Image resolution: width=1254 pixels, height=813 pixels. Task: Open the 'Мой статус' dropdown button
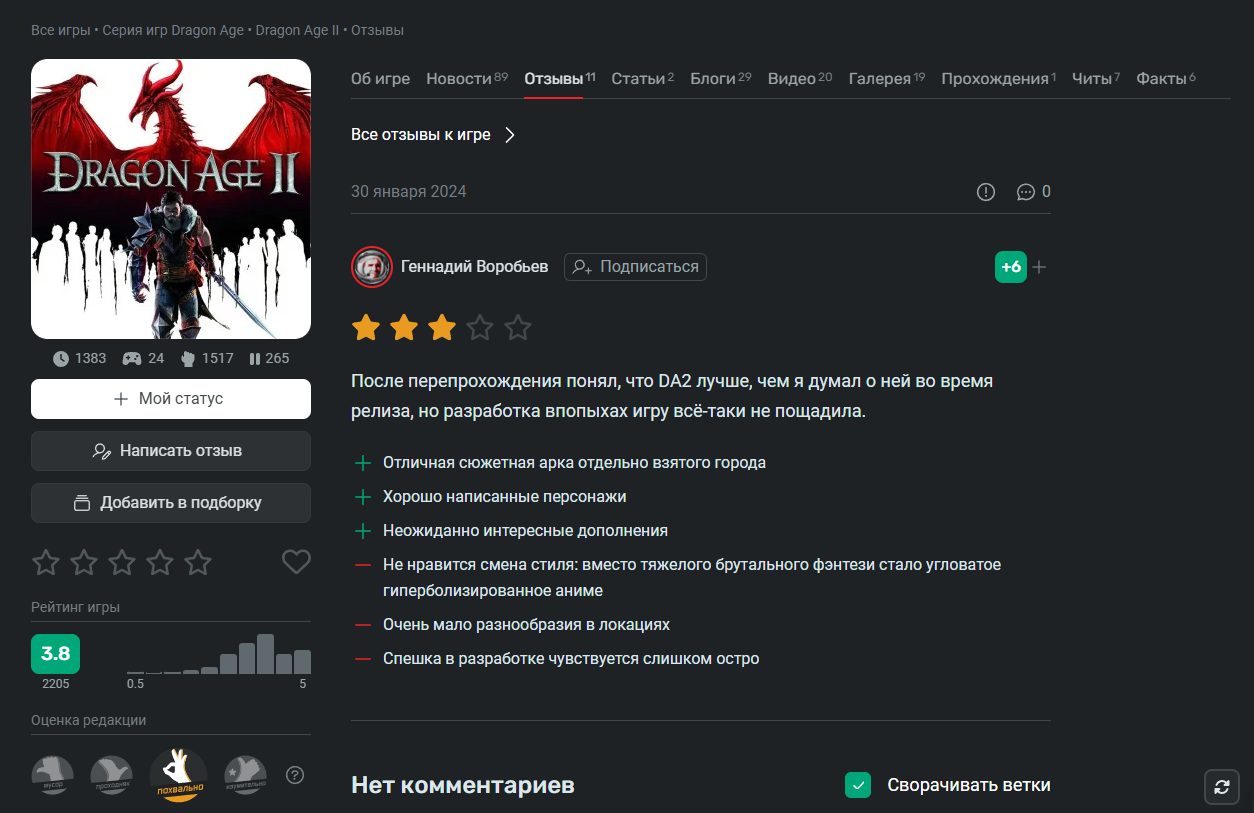[x=171, y=399]
